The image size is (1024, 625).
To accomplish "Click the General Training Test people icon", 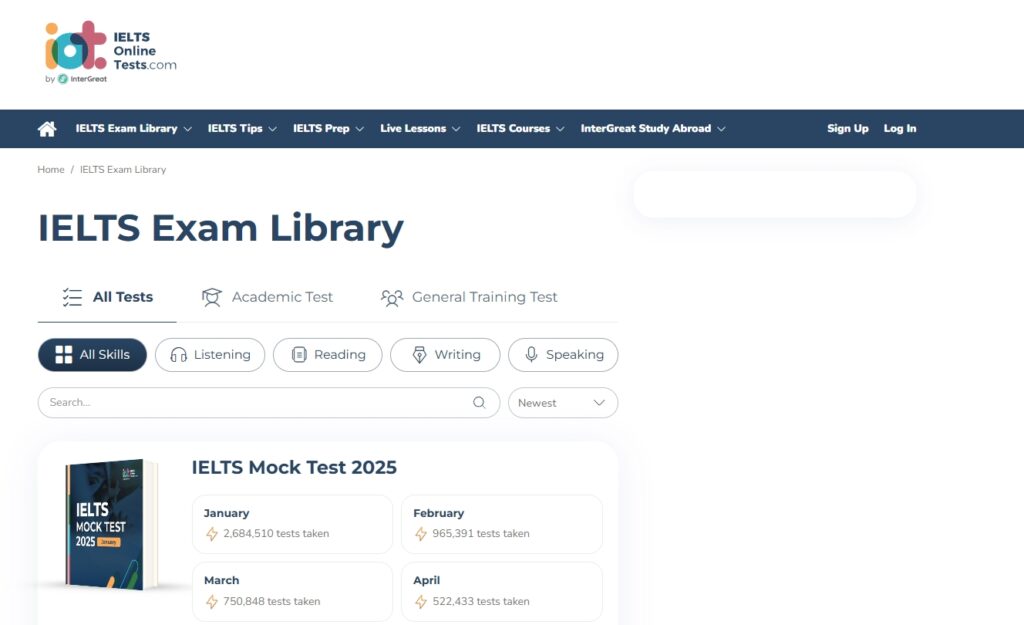I will click(x=392, y=298).
